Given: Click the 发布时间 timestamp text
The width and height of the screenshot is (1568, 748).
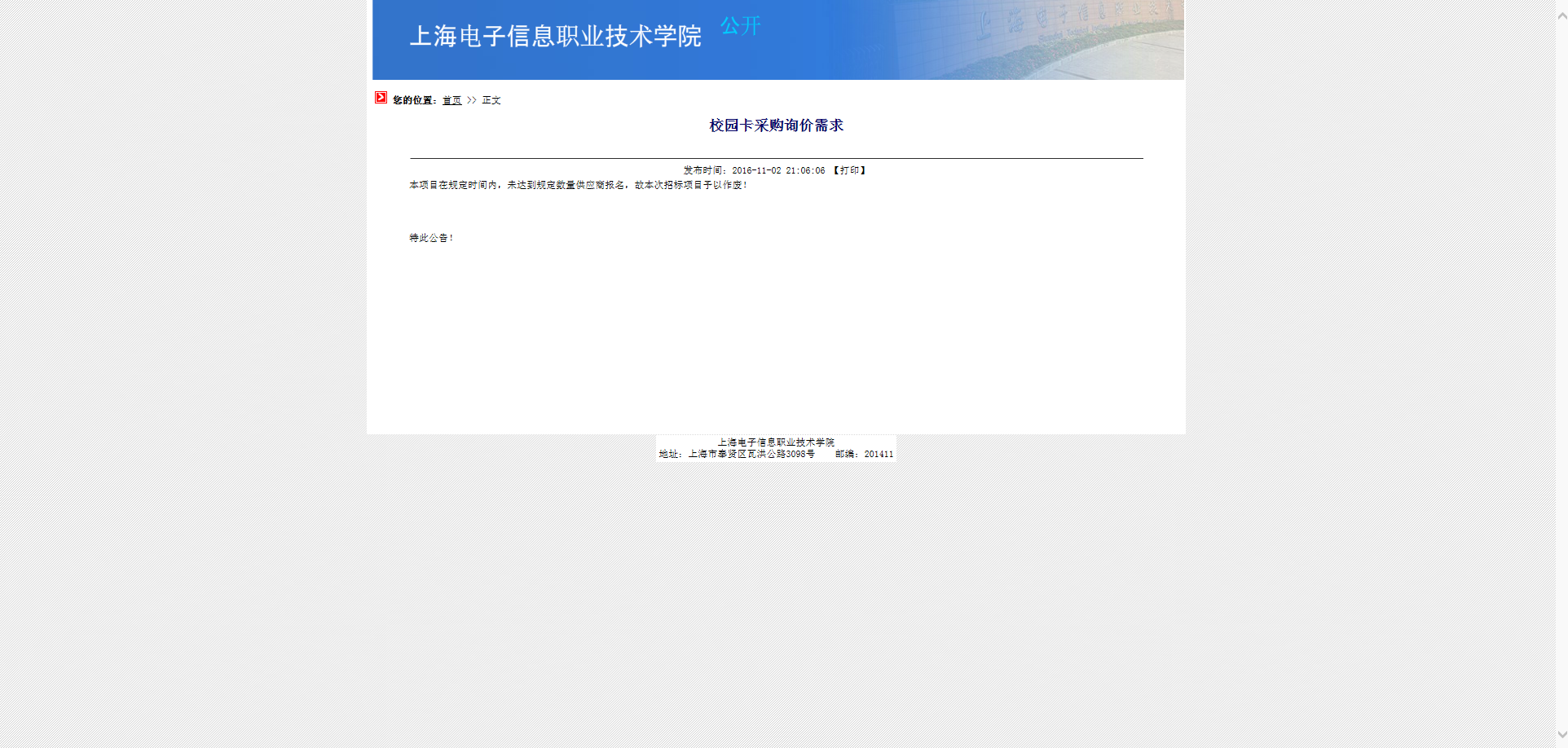Looking at the screenshot, I should tap(754, 170).
